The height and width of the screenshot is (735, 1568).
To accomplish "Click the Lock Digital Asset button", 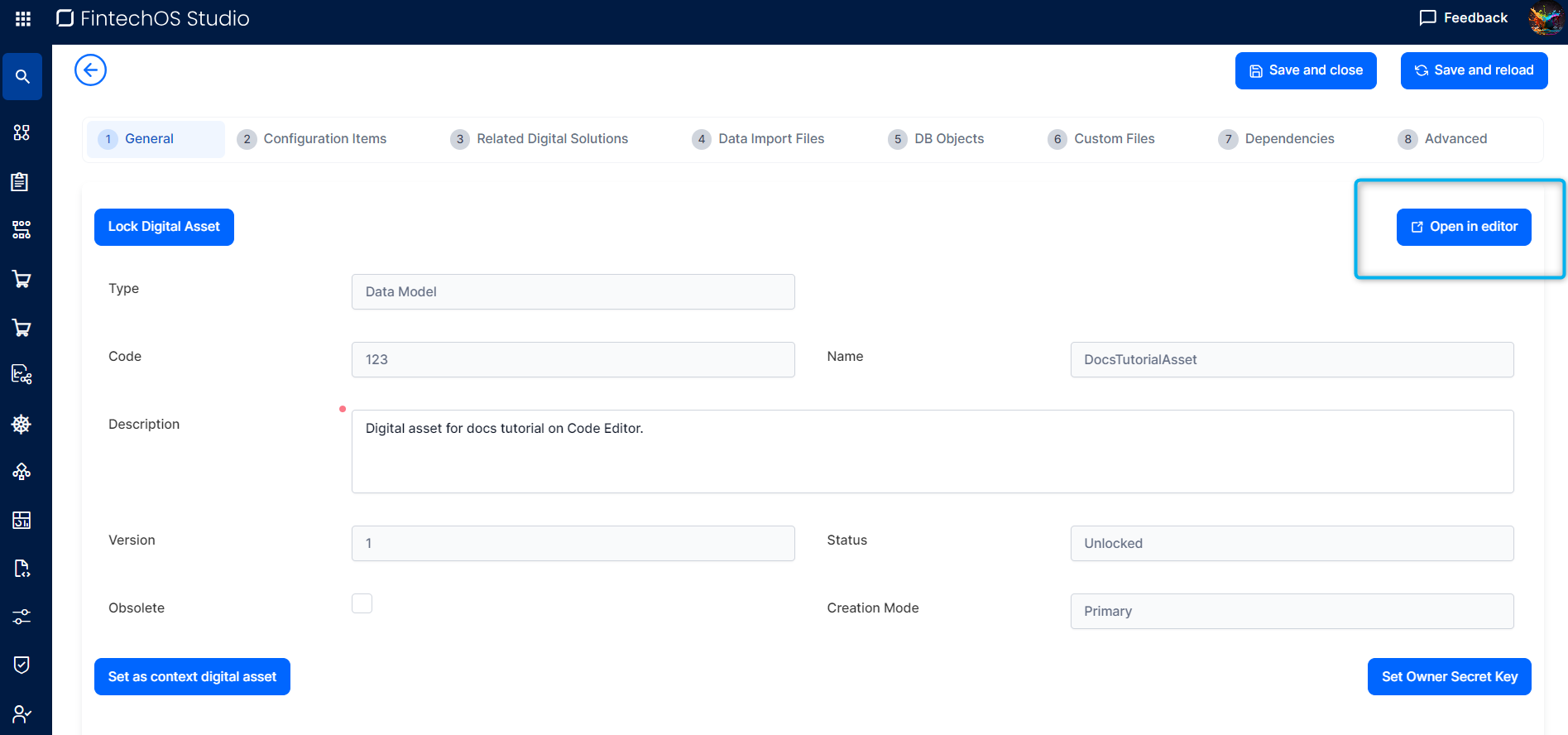I will (164, 227).
